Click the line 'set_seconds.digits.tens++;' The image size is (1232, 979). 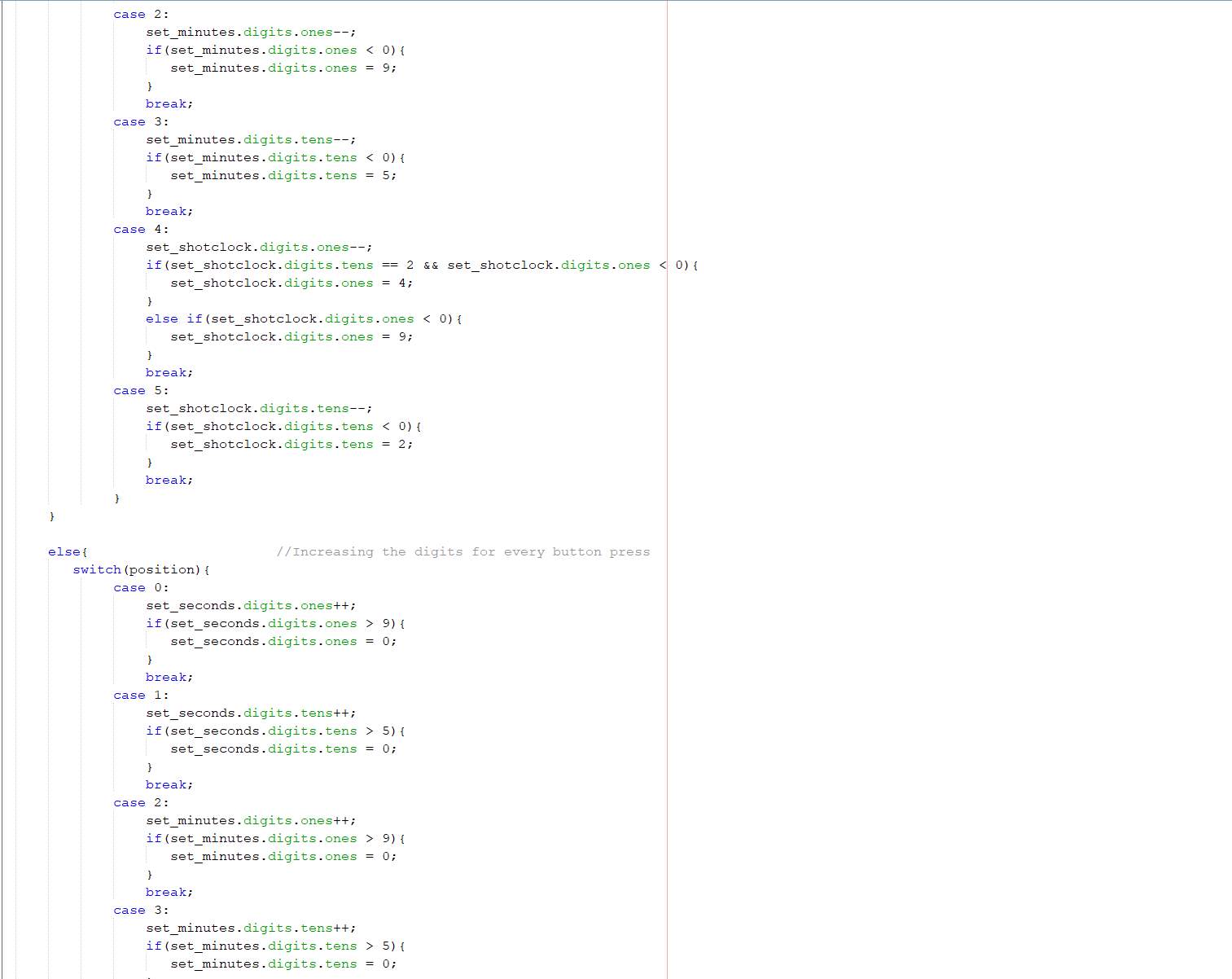(x=251, y=713)
